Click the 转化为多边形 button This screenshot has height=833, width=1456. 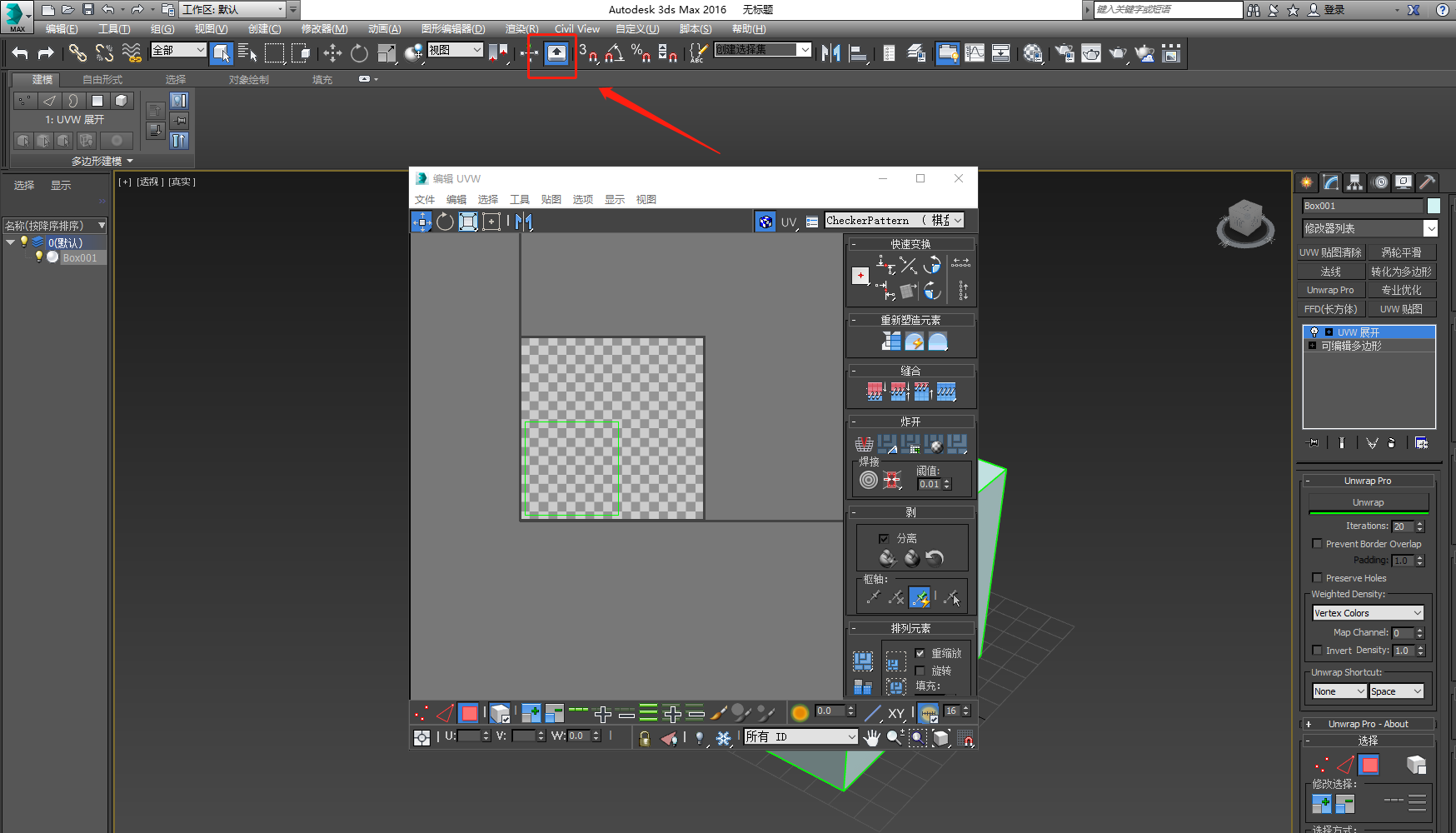tap(1401, 272)
